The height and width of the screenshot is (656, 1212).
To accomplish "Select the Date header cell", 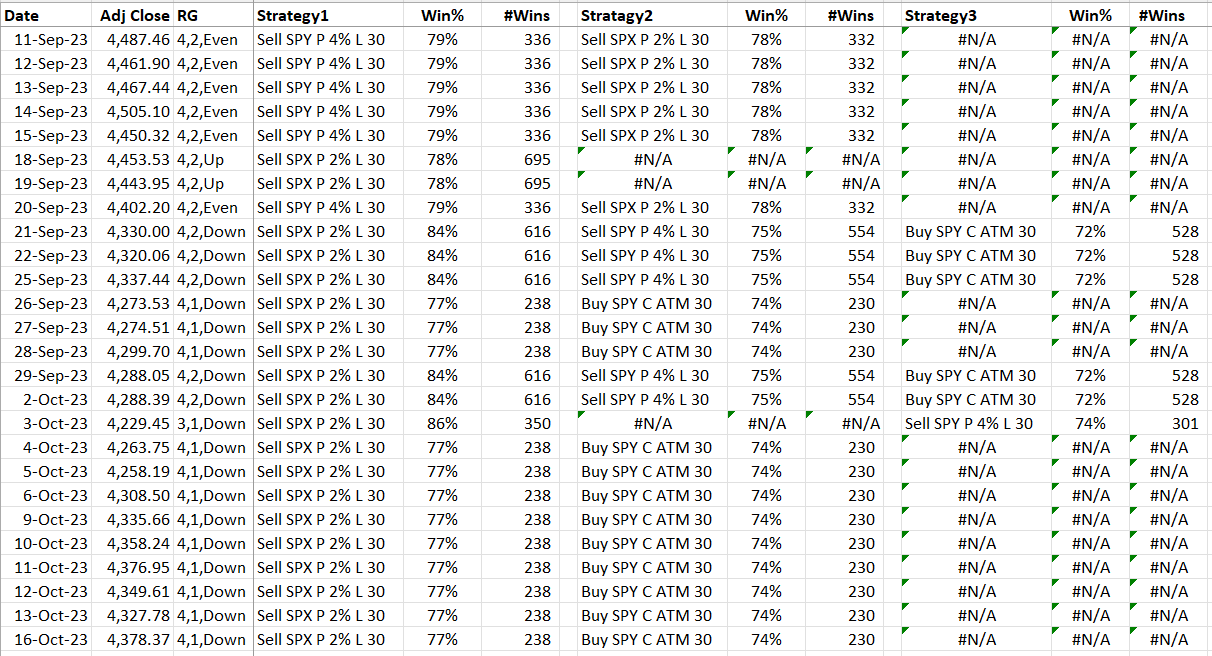I will (x=46, y=15).
